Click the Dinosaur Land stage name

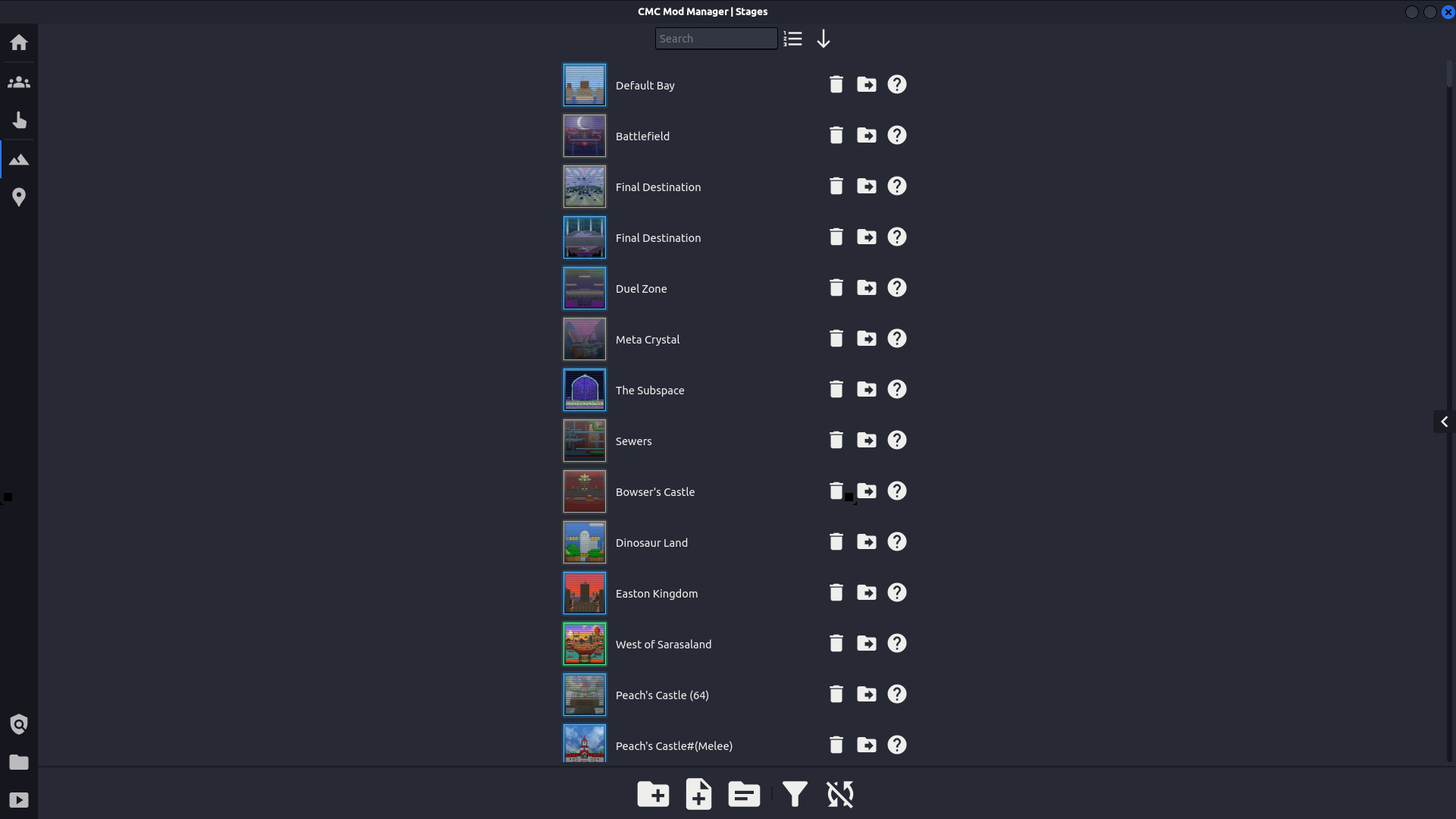[651, 542]
